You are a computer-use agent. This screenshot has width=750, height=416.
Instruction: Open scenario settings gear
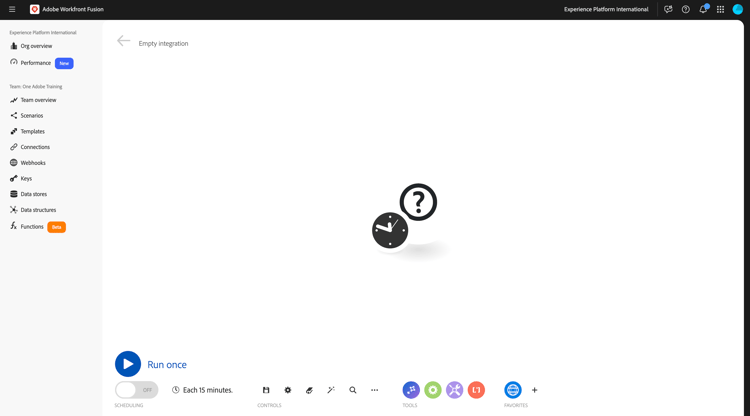(x=287, y=390)
